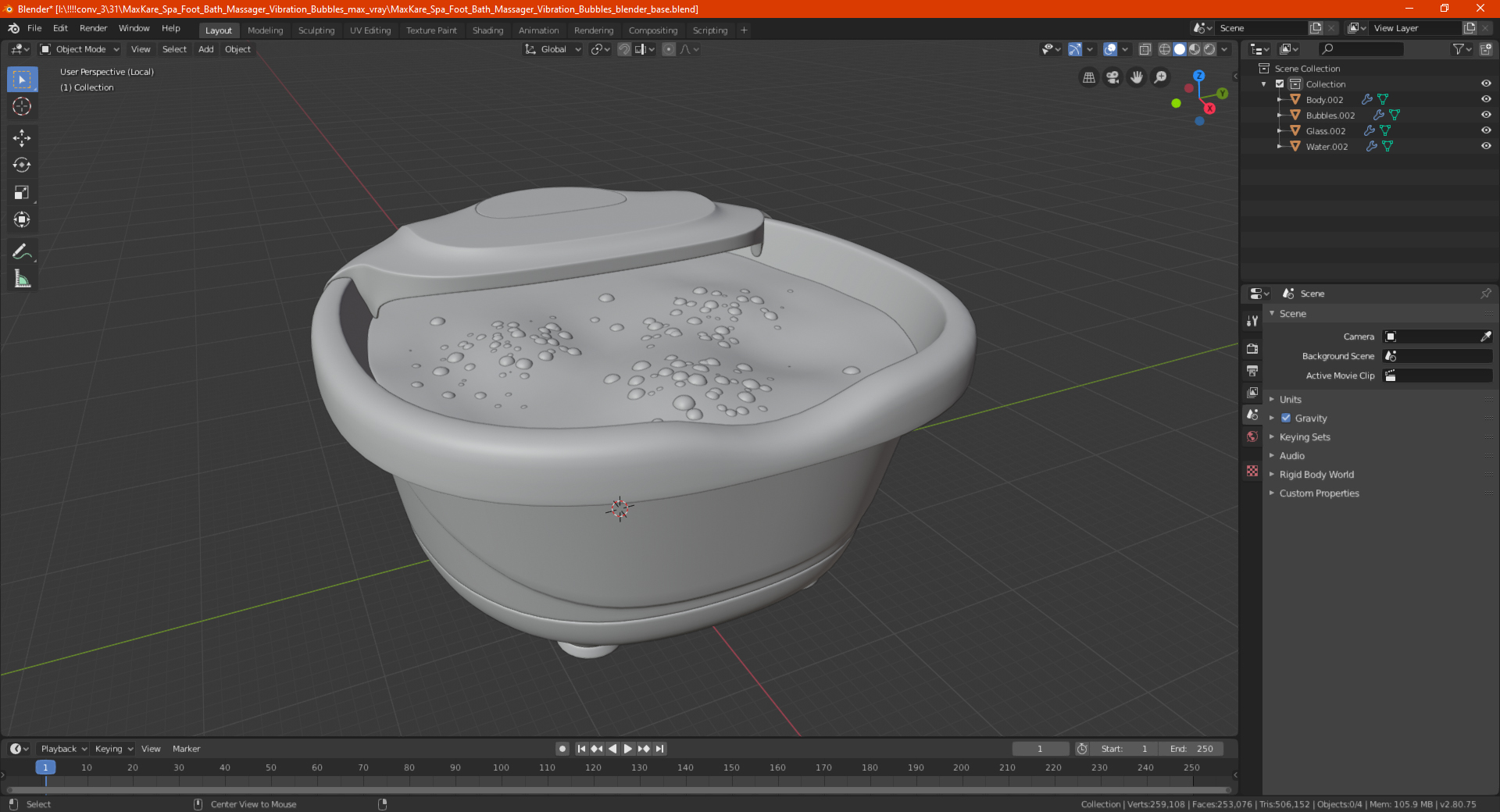Click the outliner filter funnel icon
Screen dimensions: 1500x812
(x=1458, y=49)
